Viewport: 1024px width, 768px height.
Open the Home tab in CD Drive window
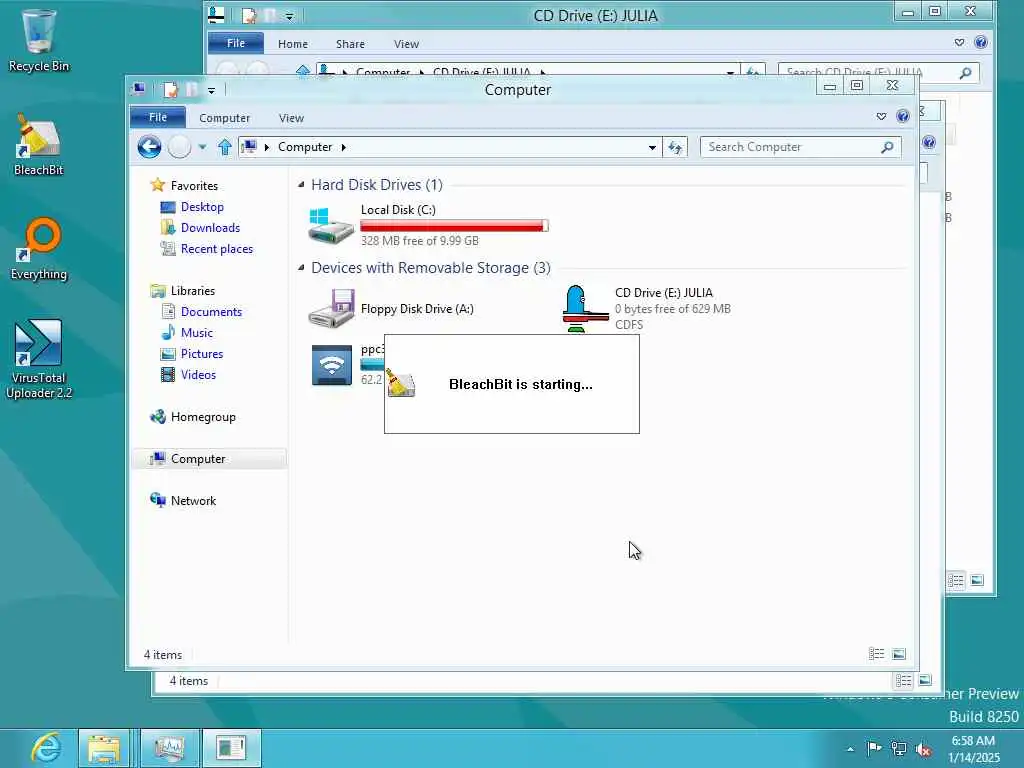point(293,44)
